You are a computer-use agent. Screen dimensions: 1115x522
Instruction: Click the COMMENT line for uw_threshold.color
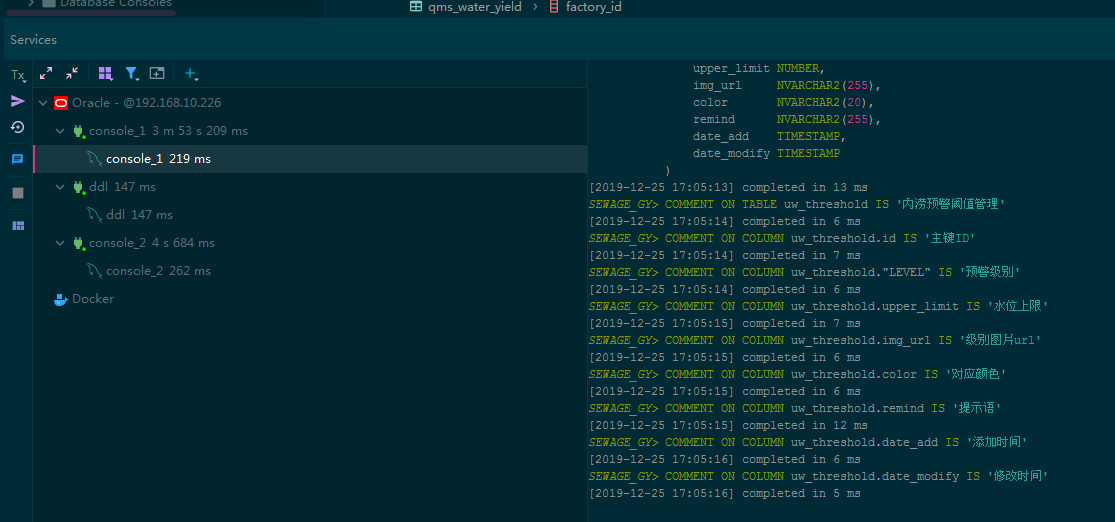(x=797, y=374)
